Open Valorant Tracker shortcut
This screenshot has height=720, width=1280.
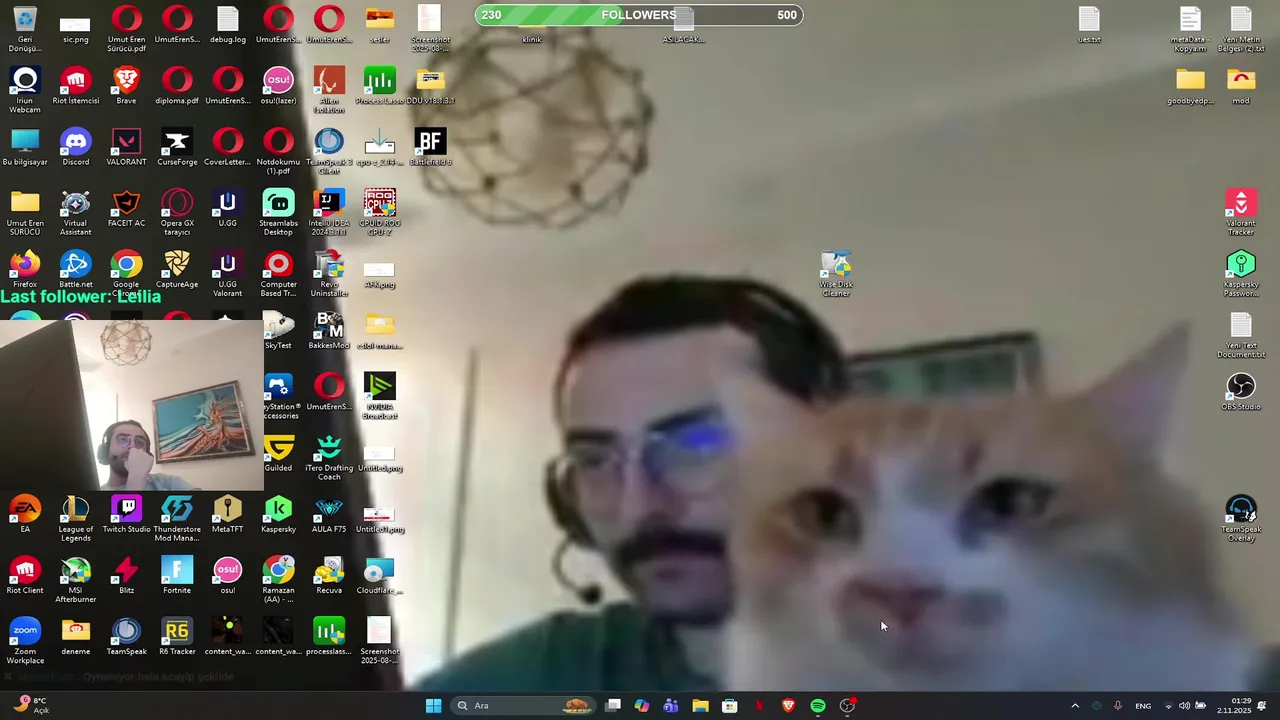pos(1241,213)
